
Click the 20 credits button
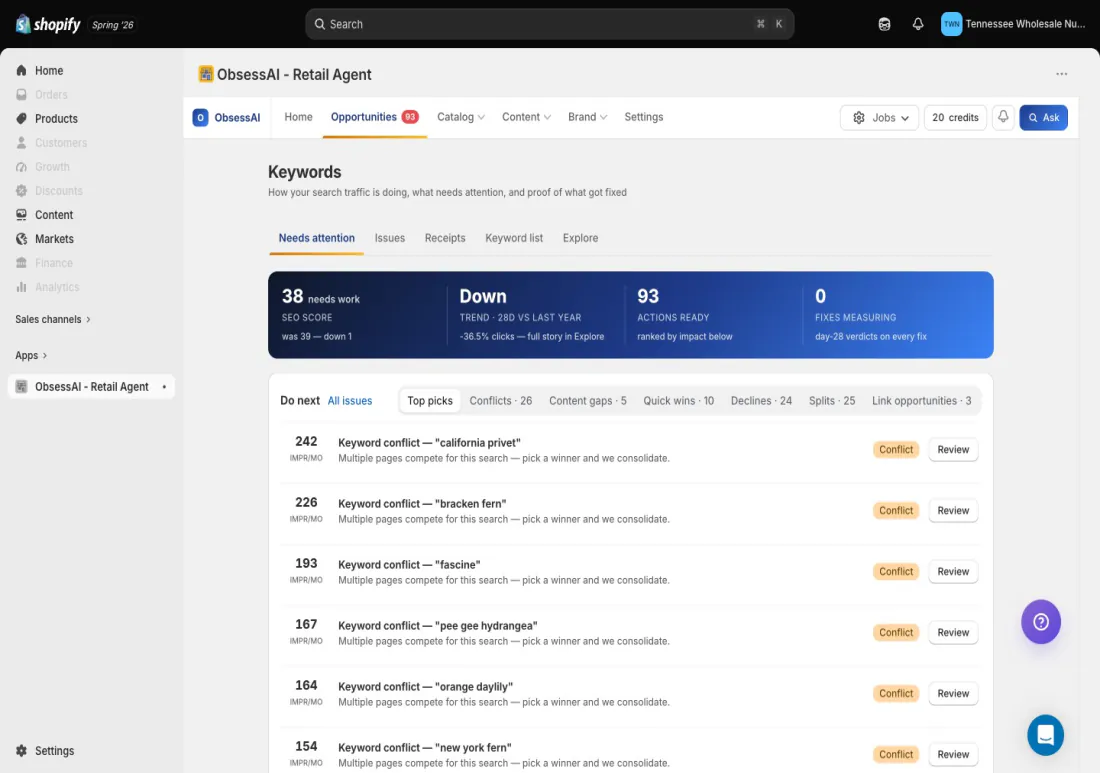[x=955, y=117]
